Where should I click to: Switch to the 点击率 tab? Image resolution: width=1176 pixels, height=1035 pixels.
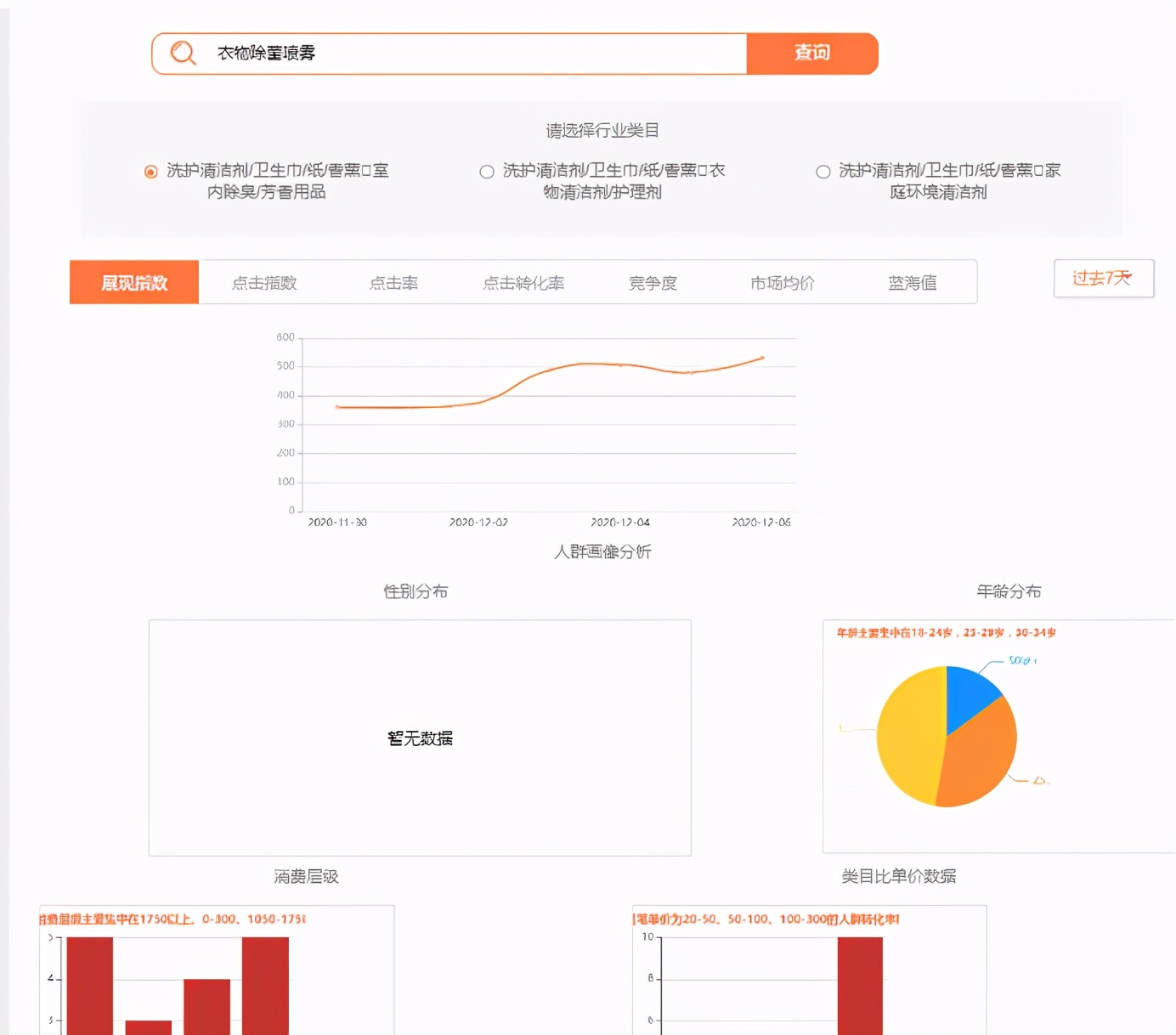click(393, 282)
